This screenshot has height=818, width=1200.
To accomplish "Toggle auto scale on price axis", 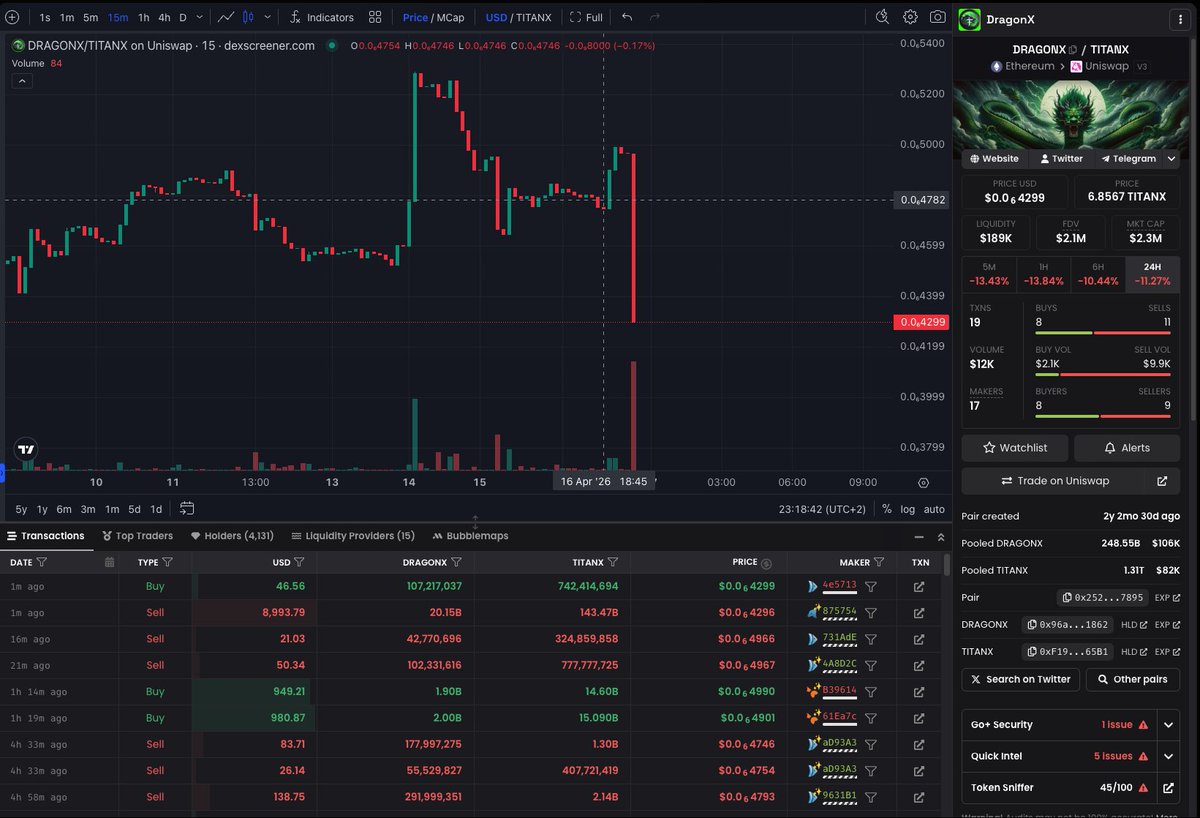I will [934, 509].
